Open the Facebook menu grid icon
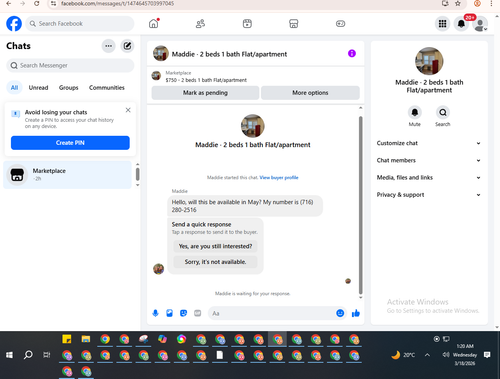This screenshot has height=379, width=500. pos(442,24)
